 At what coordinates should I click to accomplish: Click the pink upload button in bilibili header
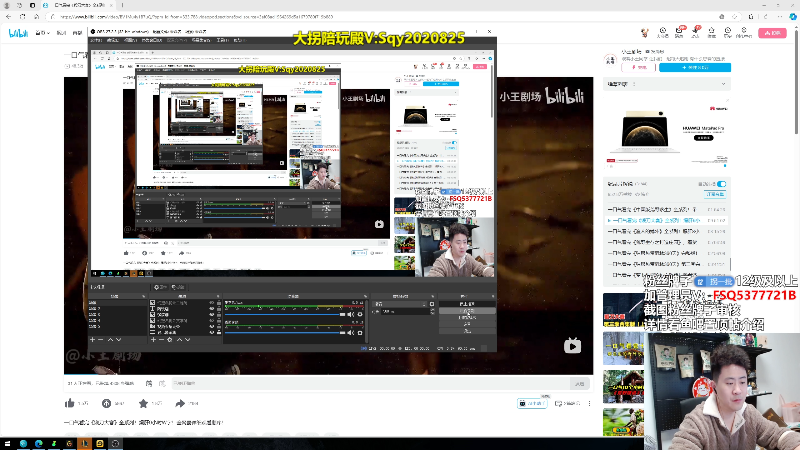[772, 33]
